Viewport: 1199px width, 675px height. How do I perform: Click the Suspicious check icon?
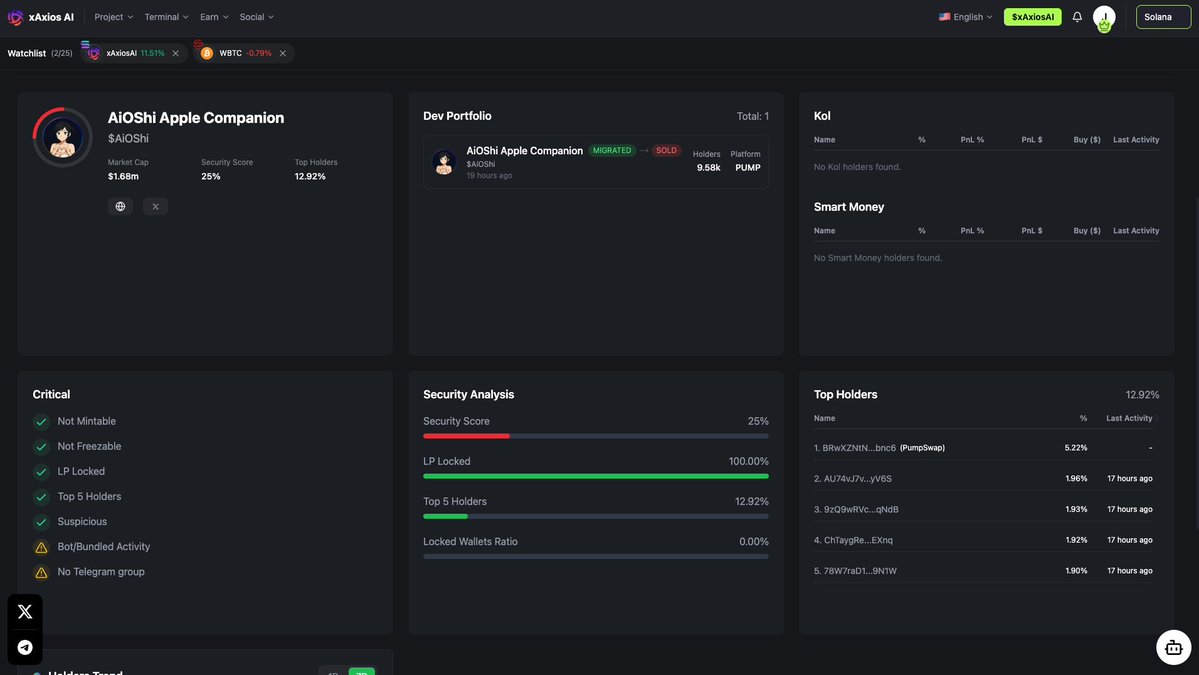[x=41, y=522]
